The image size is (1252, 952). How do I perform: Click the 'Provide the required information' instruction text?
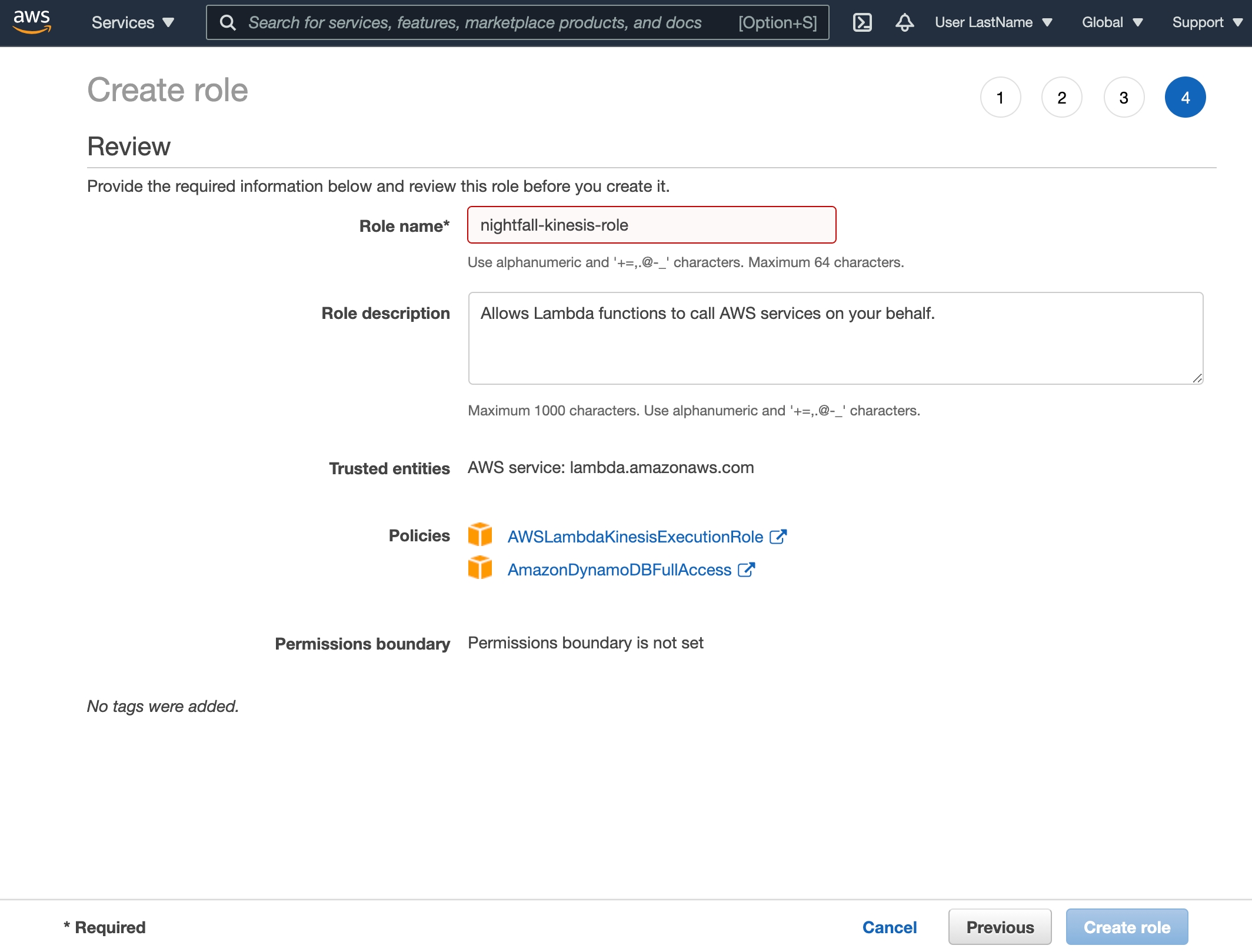378,186
